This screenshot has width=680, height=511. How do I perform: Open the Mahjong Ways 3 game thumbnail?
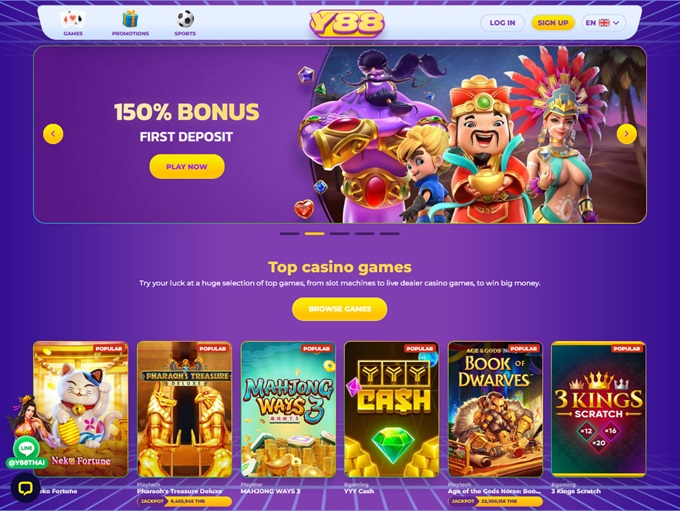(x=288, y=409)
